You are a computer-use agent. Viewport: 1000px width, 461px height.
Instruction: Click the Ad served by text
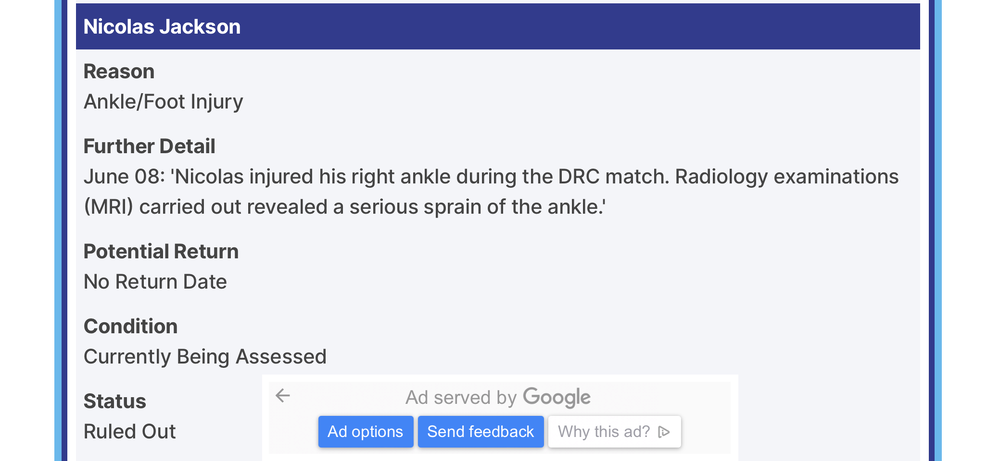tap(461, 398)
